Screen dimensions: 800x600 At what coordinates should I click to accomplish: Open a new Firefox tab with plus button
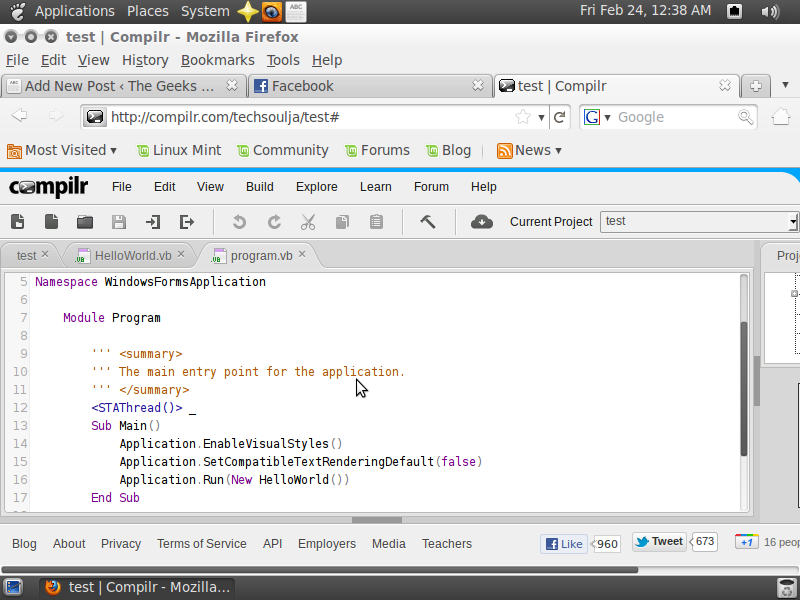click(756, 86)
